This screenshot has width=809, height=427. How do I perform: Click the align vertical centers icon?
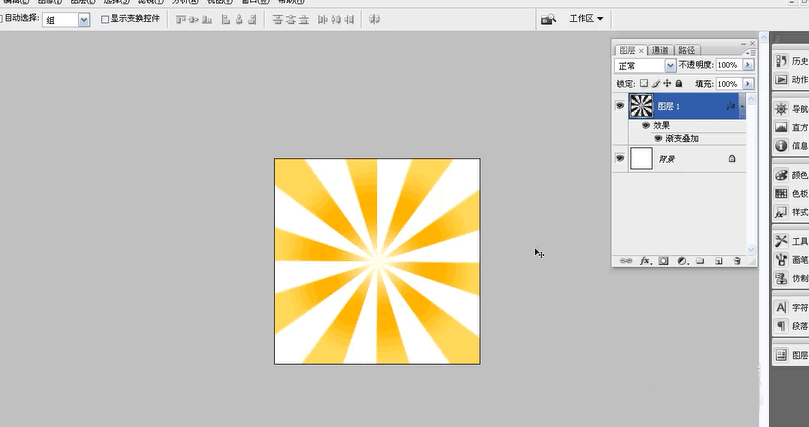[193, 20]
